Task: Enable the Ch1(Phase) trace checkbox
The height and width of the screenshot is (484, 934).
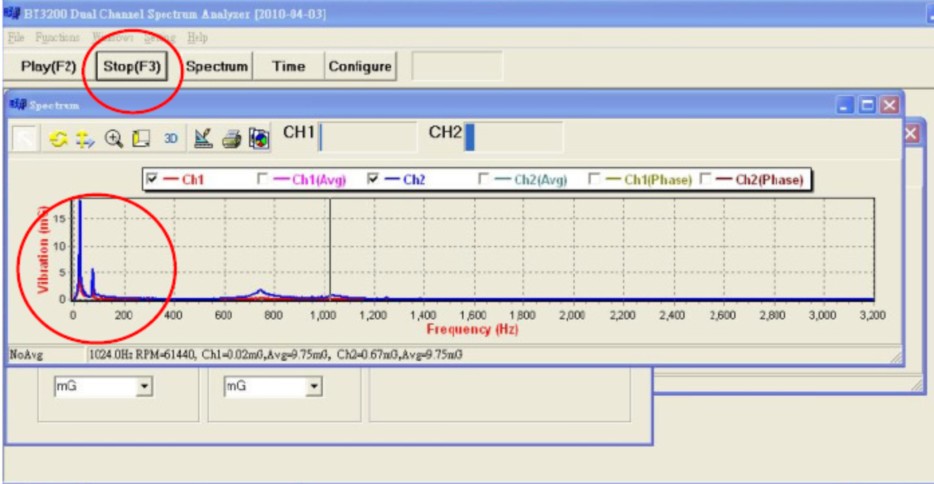Action: (x=593, y=179)
